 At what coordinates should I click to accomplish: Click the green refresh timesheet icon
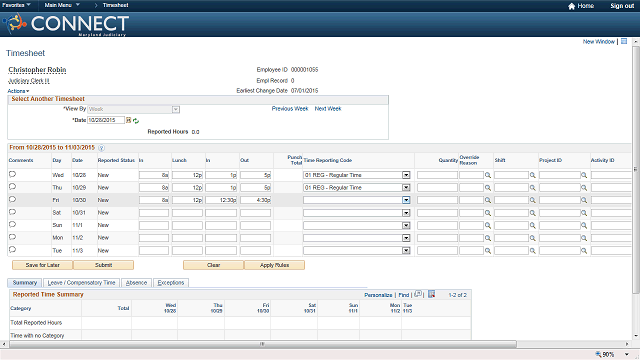click(x=136, y=120)
